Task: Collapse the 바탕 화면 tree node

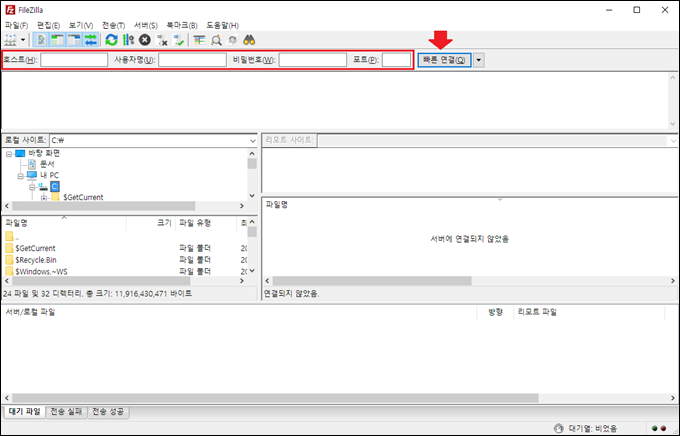Action: pyautogui.click(x=9, y=154)
